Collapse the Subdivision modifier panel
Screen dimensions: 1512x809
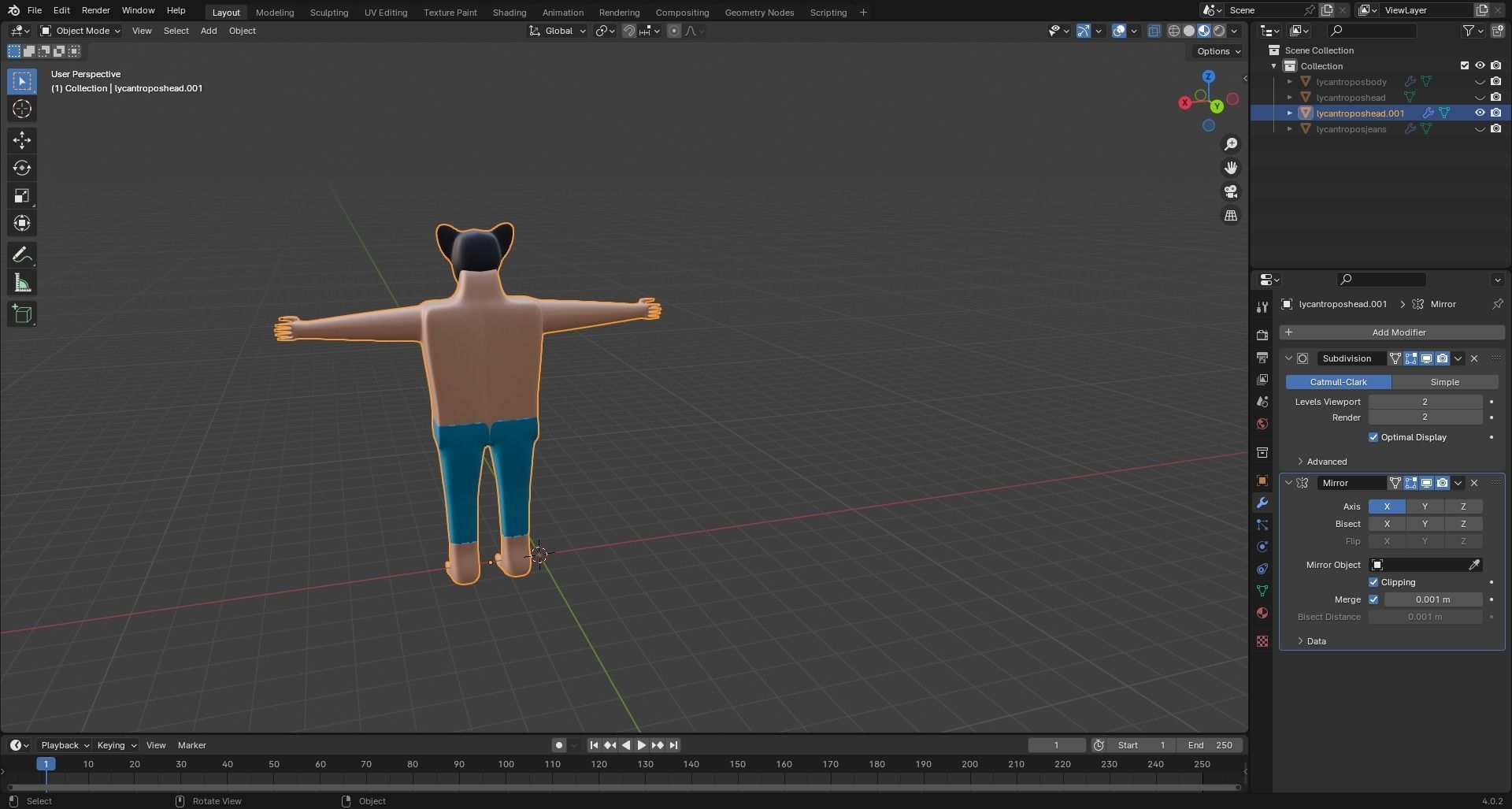click(x=1289, y=358)
